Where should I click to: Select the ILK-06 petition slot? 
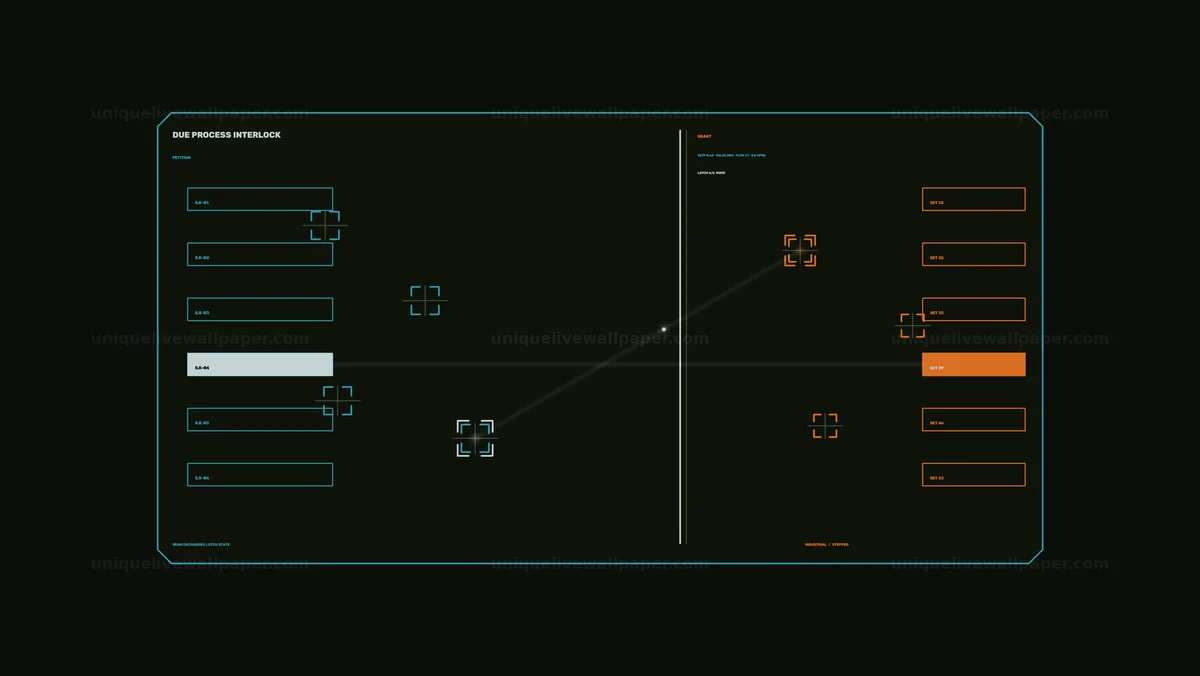click(260, 474)
